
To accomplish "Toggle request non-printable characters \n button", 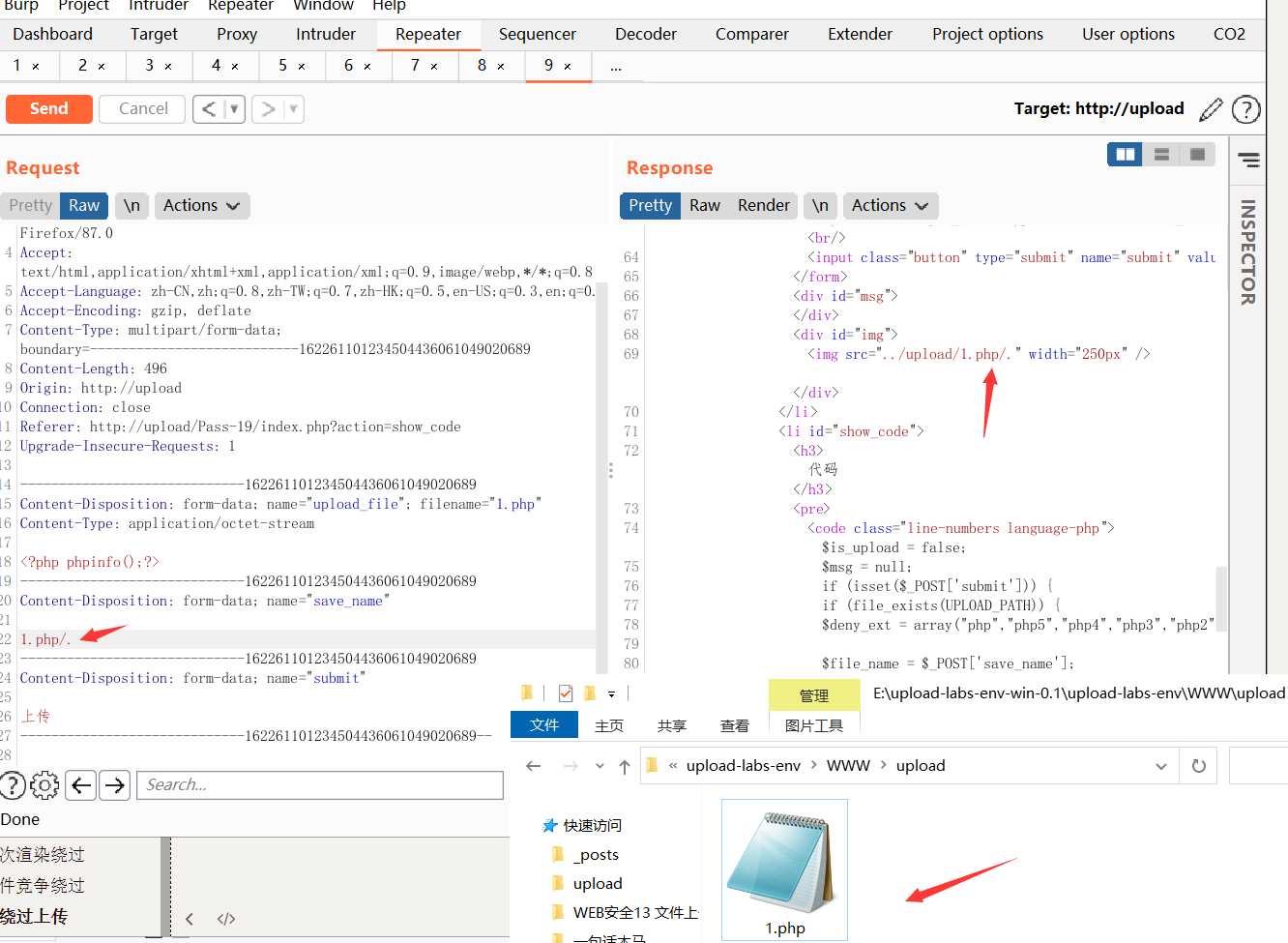I will pyautogui.click(x=132, y=205).
